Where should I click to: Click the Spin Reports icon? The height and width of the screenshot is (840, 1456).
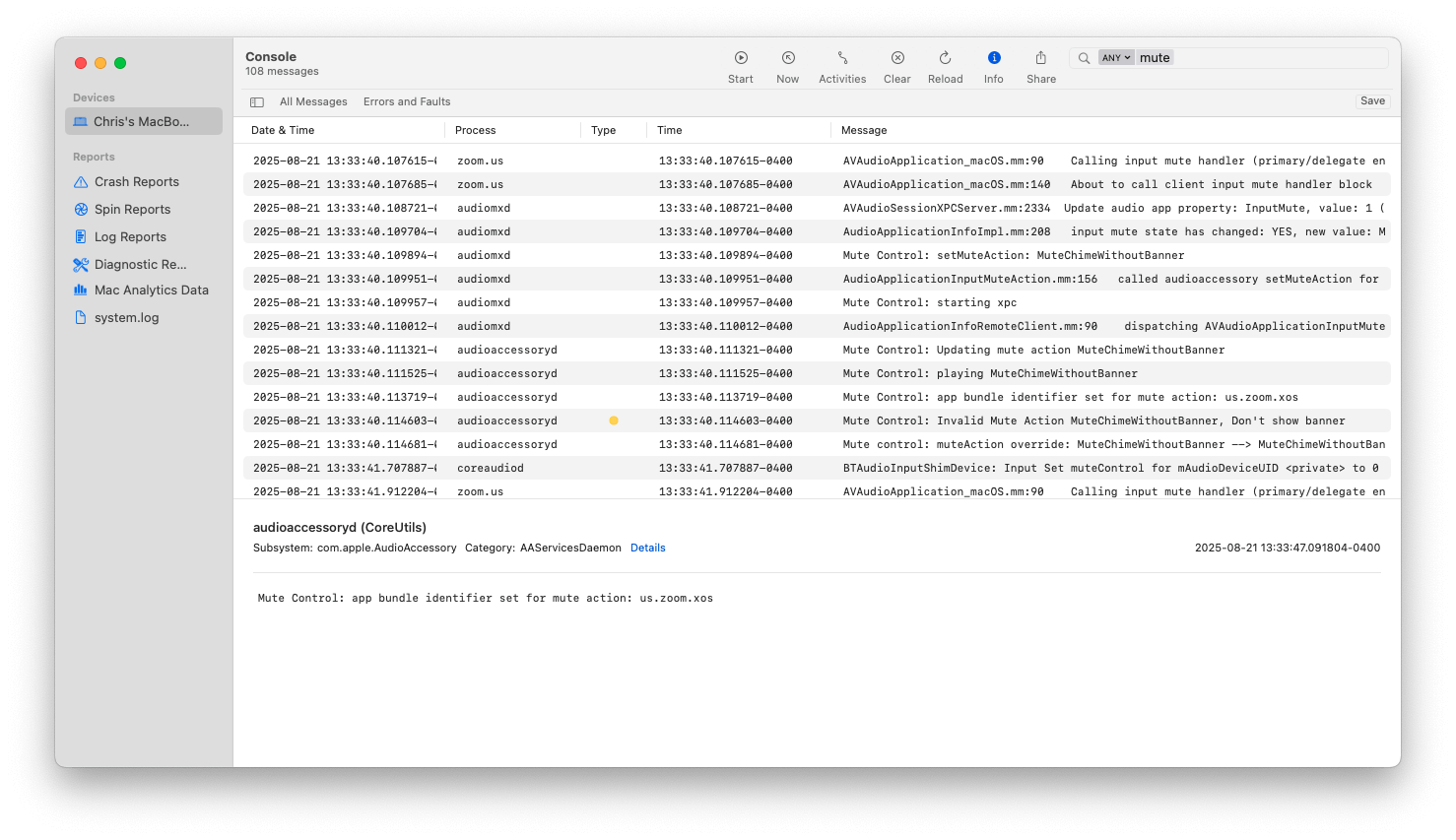[x=81, y=210]
